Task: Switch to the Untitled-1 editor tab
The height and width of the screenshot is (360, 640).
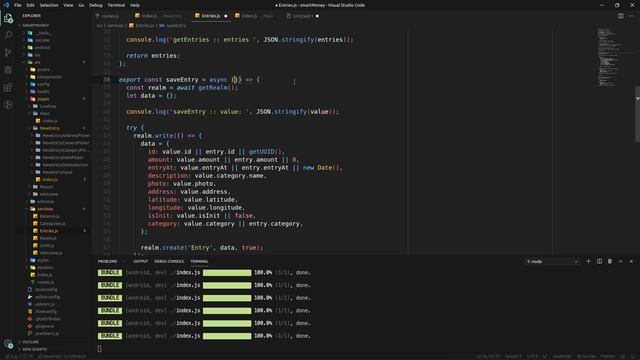Action: (302, 16)
